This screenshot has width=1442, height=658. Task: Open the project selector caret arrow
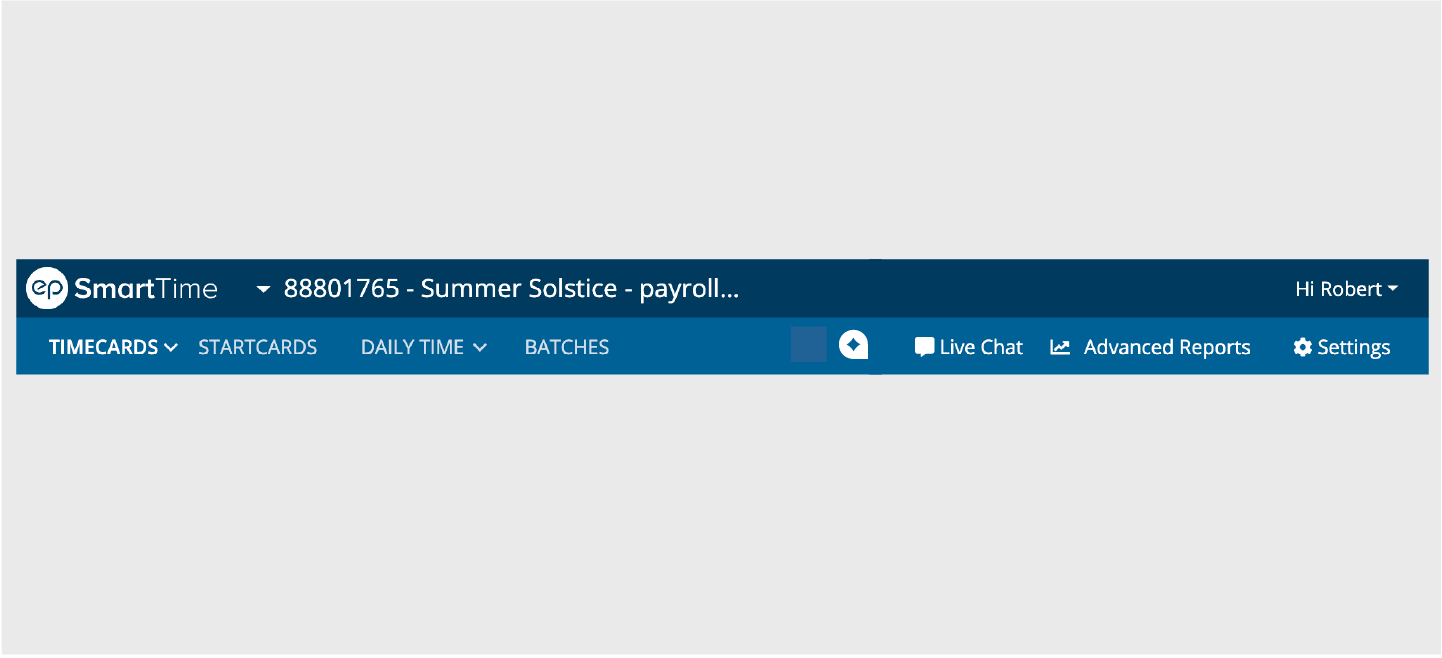click(264, 290)
